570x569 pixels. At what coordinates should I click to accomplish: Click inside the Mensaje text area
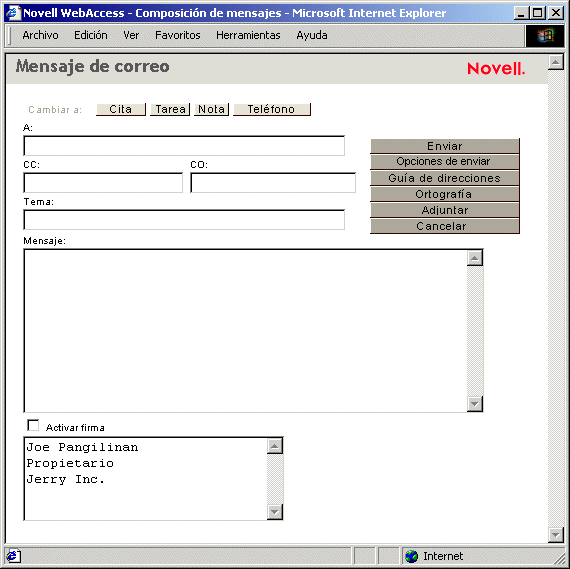click(x=245, y=330)
